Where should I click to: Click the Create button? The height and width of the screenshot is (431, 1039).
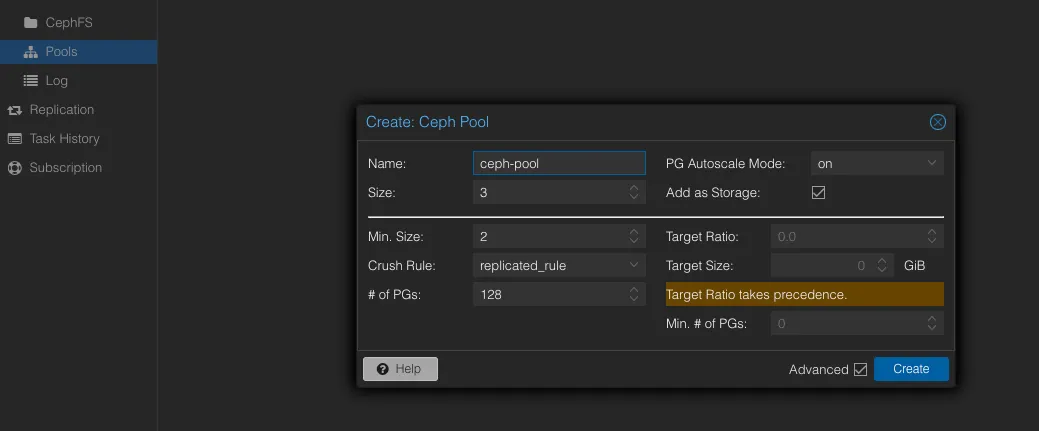pos(911,369)
